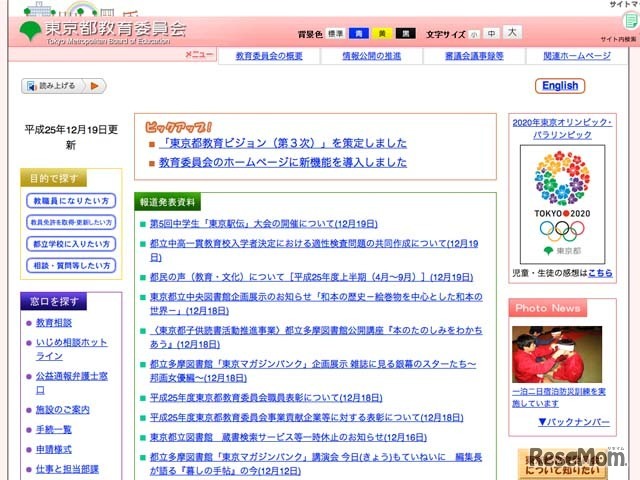Open こちら link for student impressions
This screenshot has width=640, height=480.
click(x=600, y=273)
